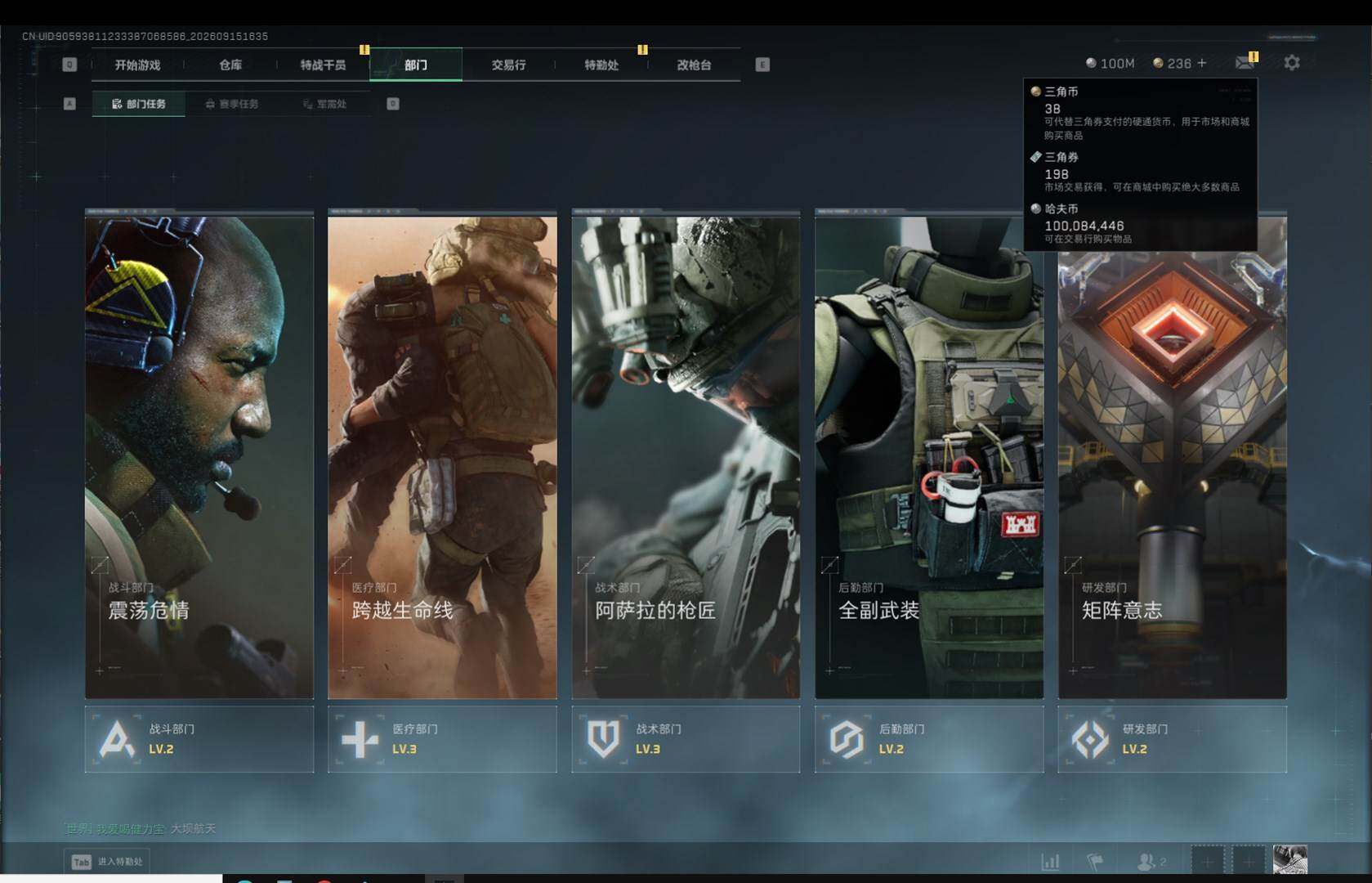Screen dimensions: 1372x883
Task: Open the 特战干员 tab
Action: pyautogui.click(x=323, y=65)
